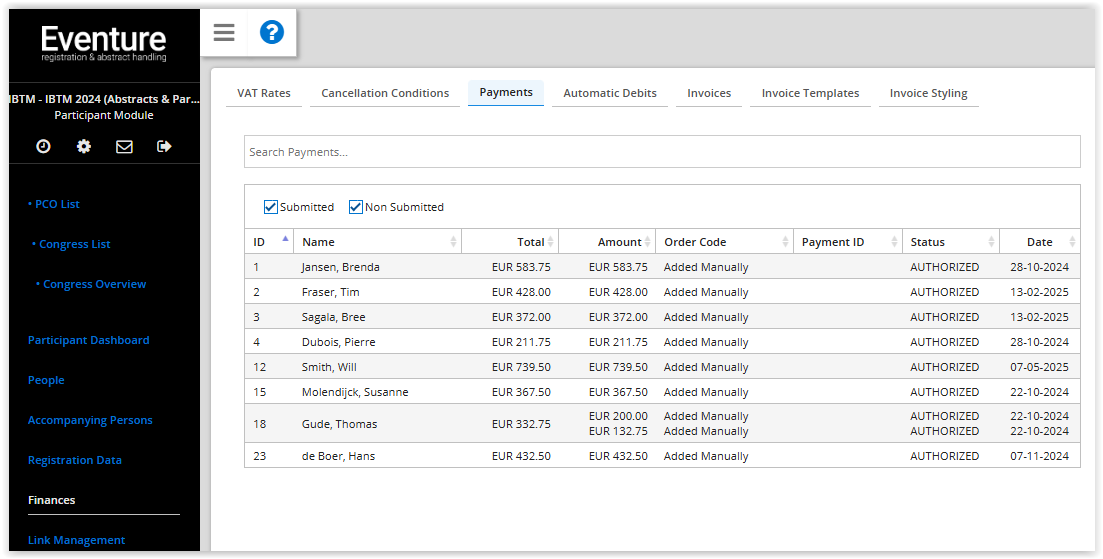Screen dimensions: 1103x559
Task: Click AUTHORIZED status in Hans de Boer row
Action: click(945, 456)
